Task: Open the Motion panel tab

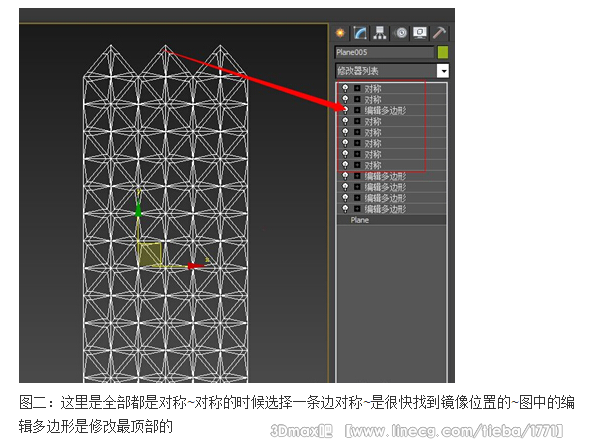Action: (401, 33)
